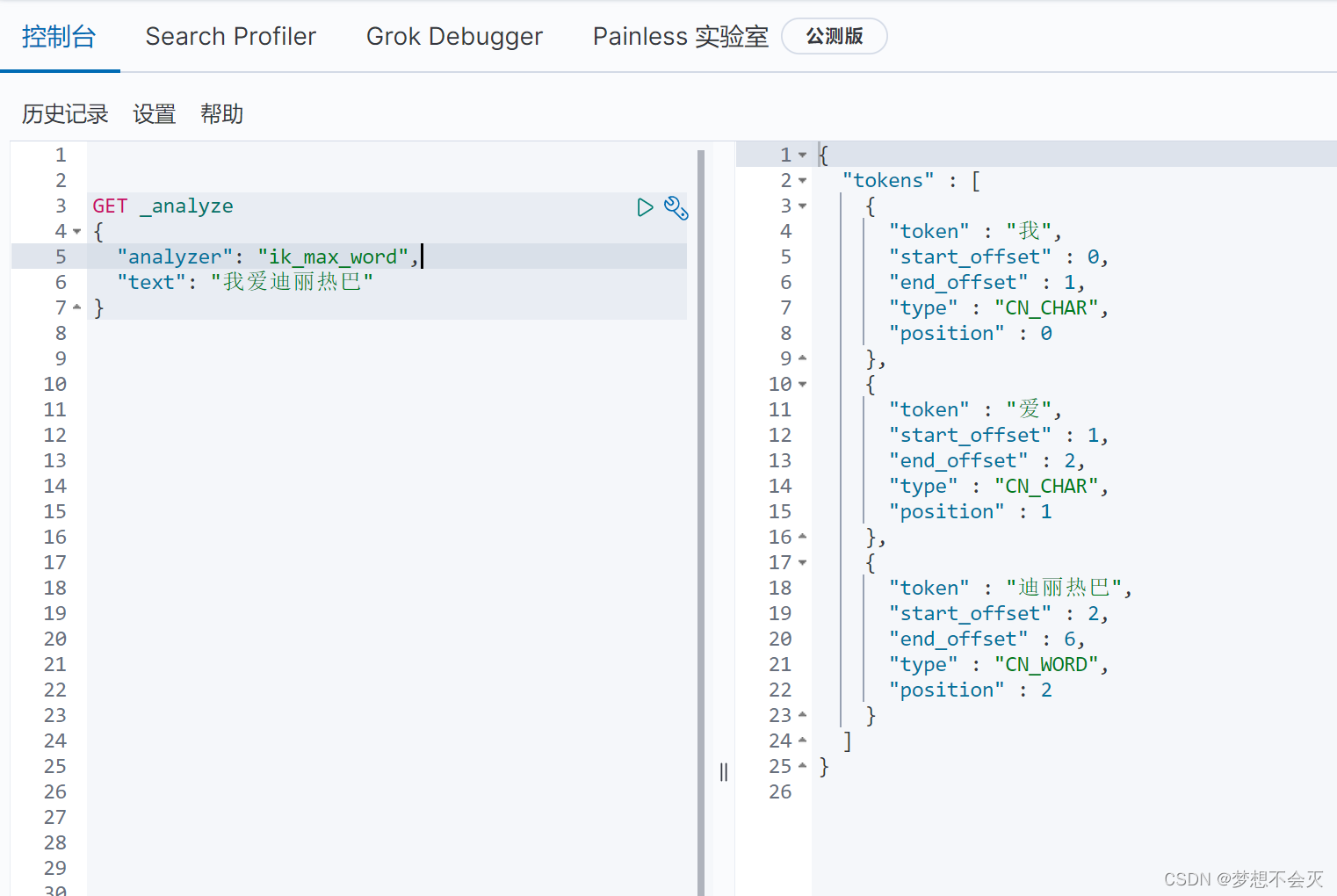Collapse first token object at output line 3
Screen dimensions: 1337x896
802,206
